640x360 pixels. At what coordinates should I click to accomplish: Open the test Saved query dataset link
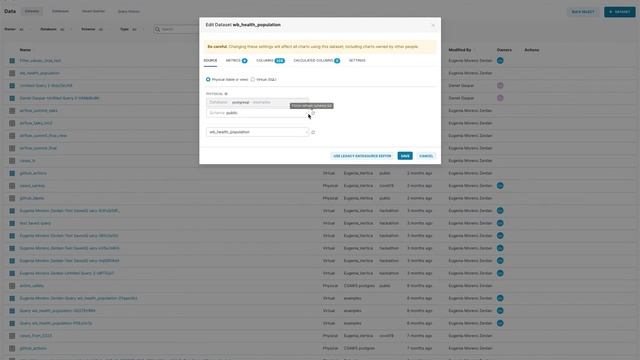(x=35, y=223)
